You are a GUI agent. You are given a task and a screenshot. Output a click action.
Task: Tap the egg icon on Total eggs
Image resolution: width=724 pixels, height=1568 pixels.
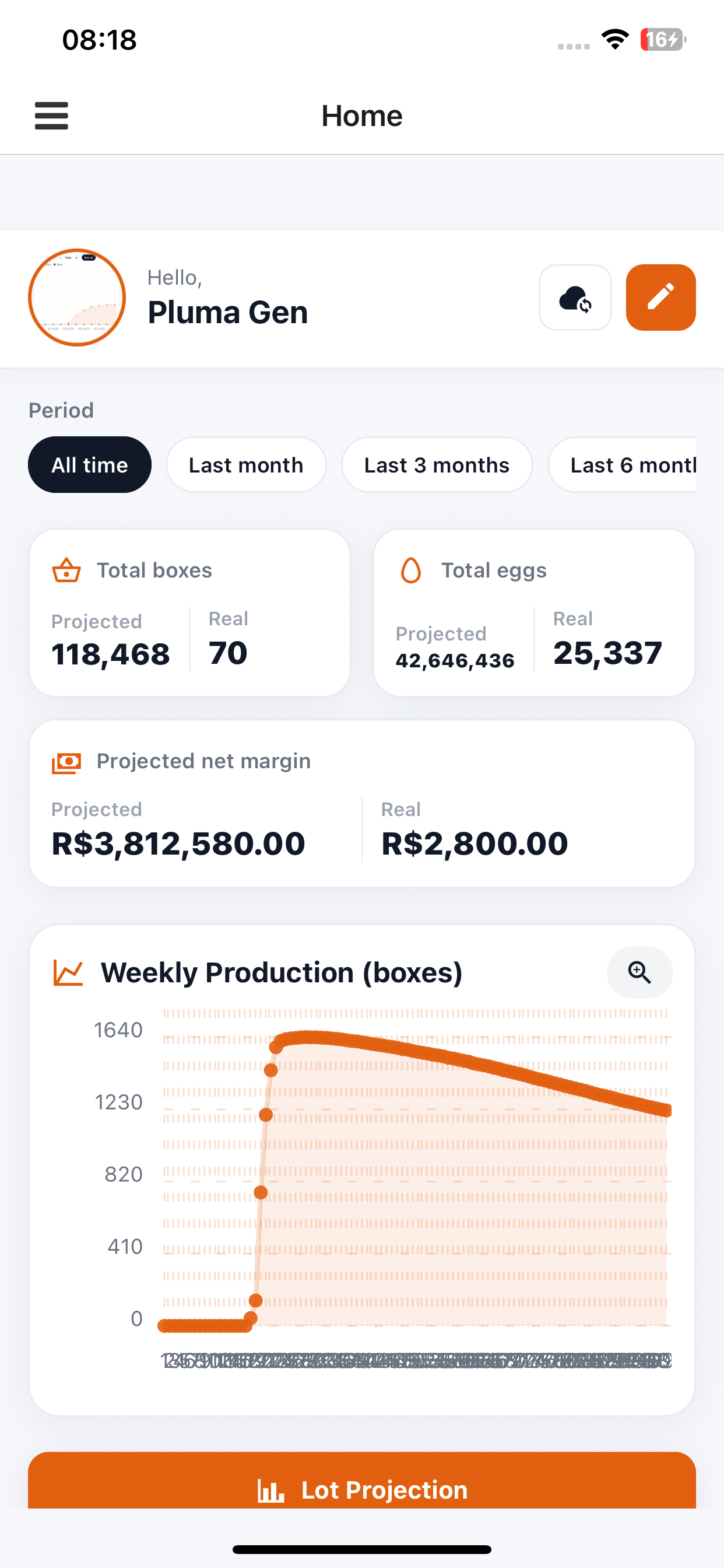[x=410, y=570]
